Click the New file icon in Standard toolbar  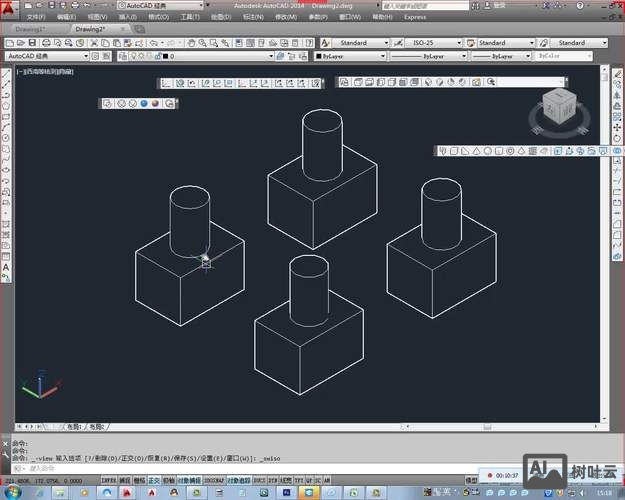(8, 43)
